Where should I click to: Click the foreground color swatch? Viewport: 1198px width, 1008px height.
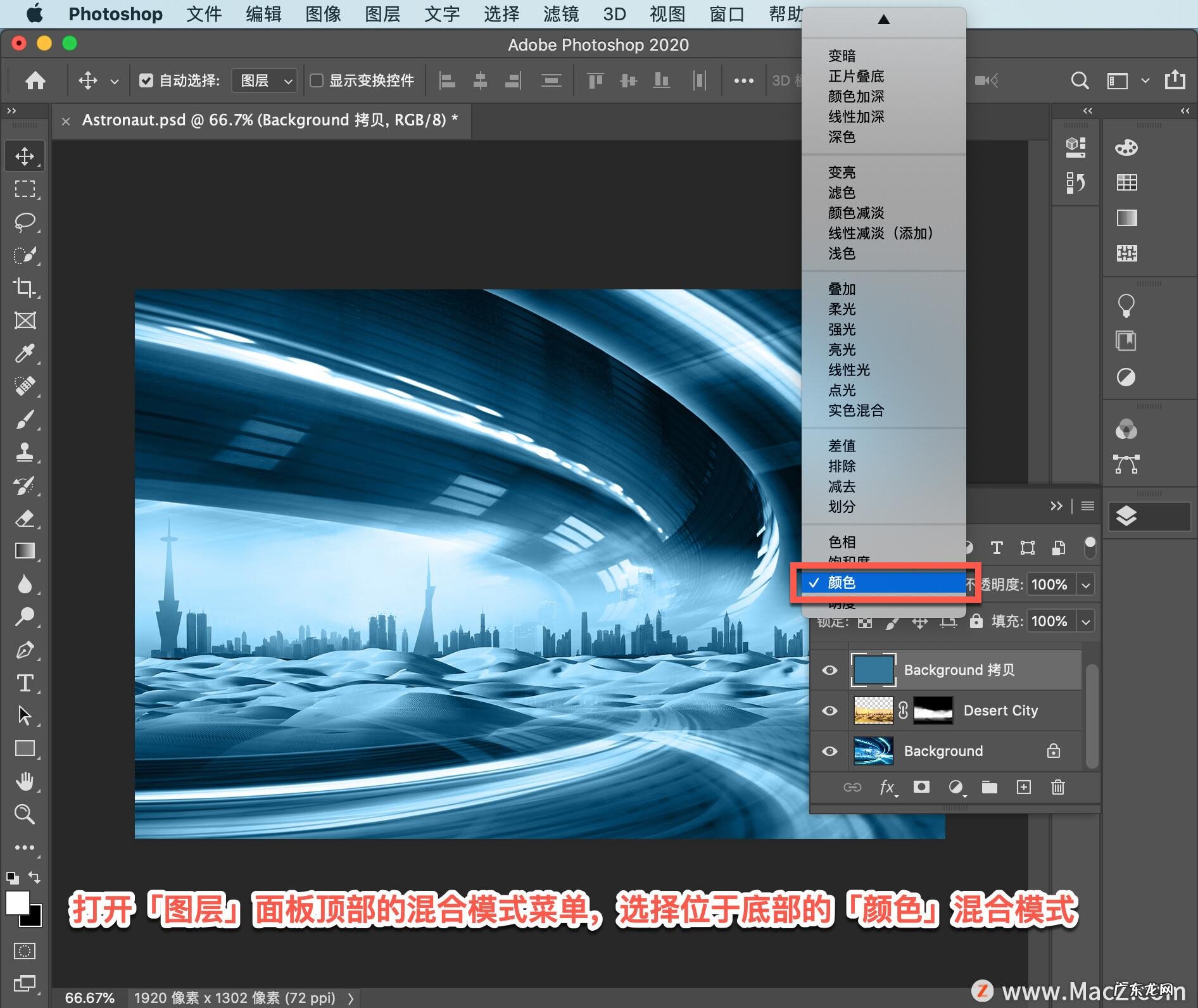click(17, 903)
